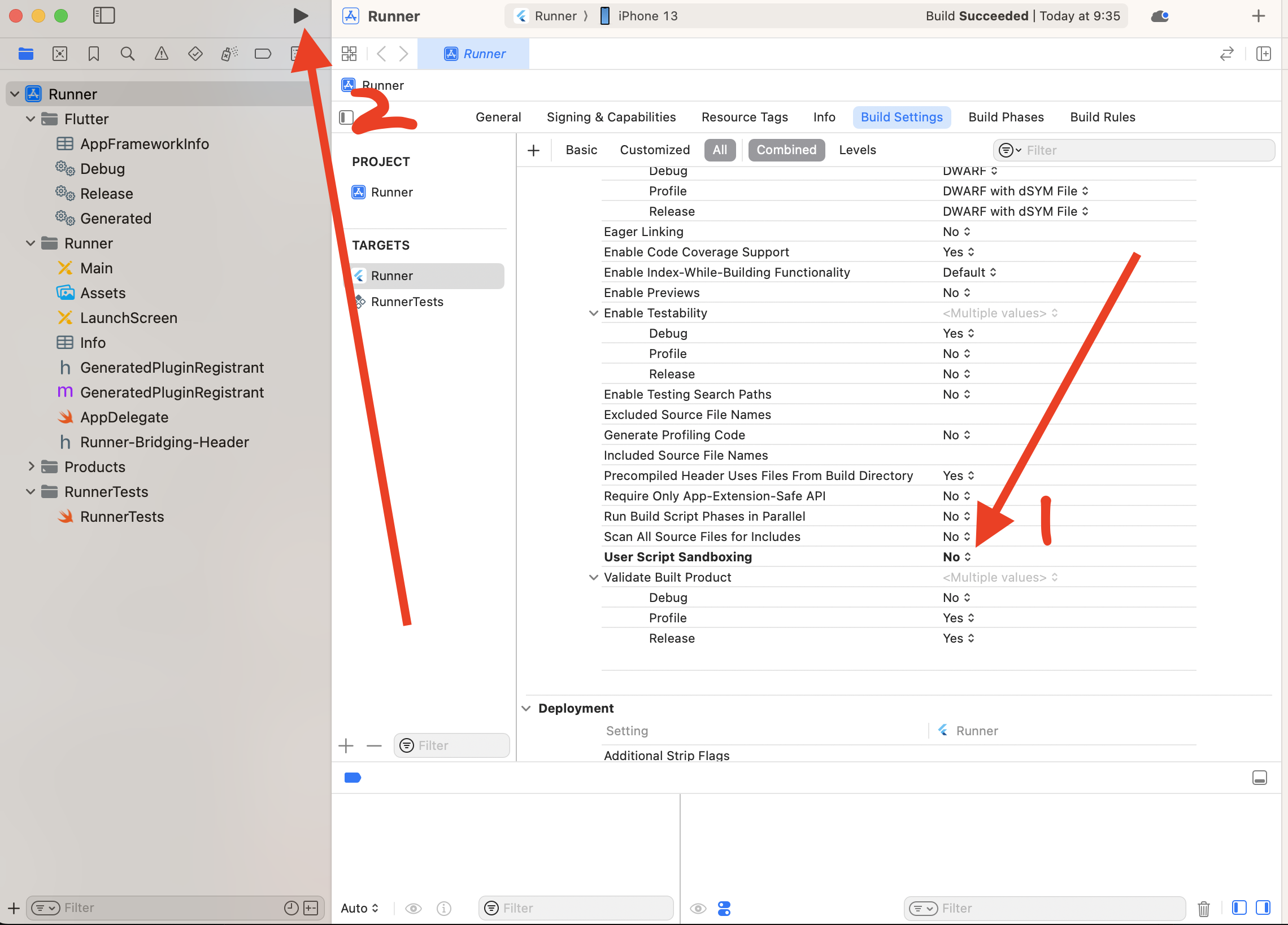Open the Breakpoint navigator icon
The image size is (1288, 925).
click(x=263, y=54)
